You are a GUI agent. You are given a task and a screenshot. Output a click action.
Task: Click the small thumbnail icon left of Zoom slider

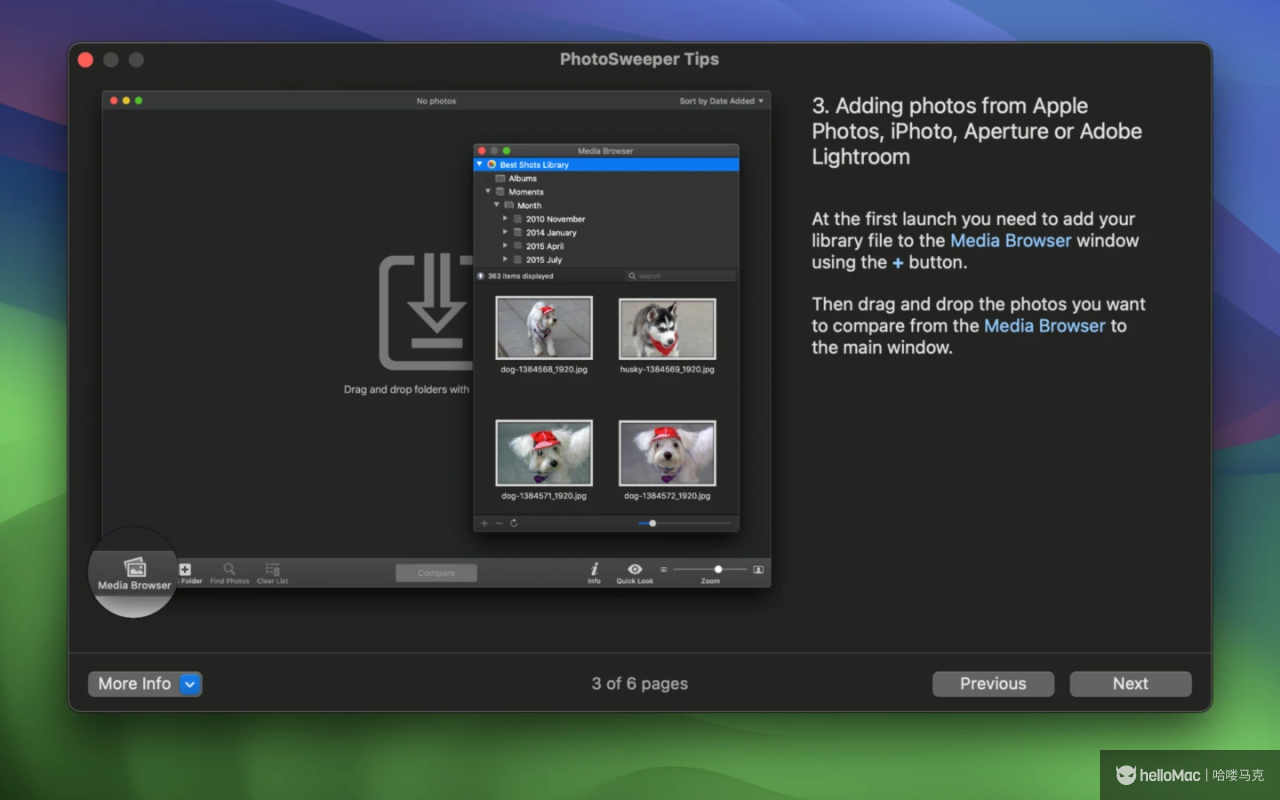tap(663, 569)
